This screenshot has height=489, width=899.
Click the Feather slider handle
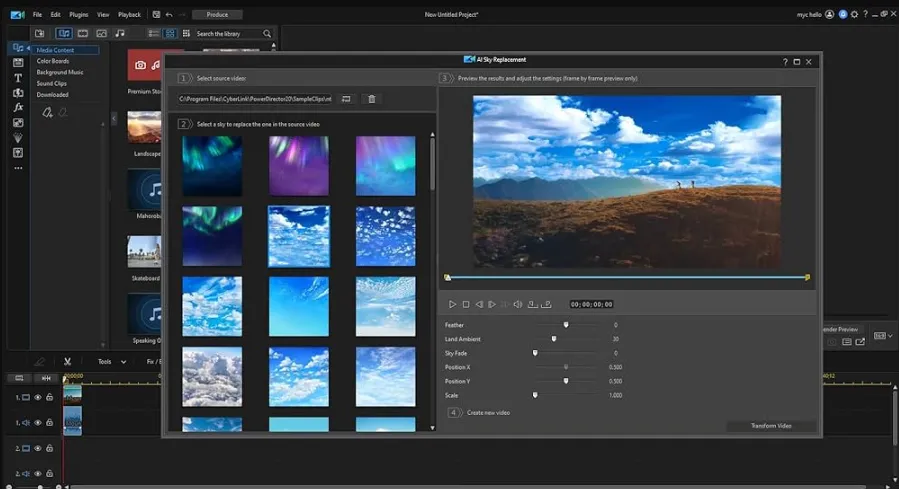pyautogui.click(x=566, y=325)
